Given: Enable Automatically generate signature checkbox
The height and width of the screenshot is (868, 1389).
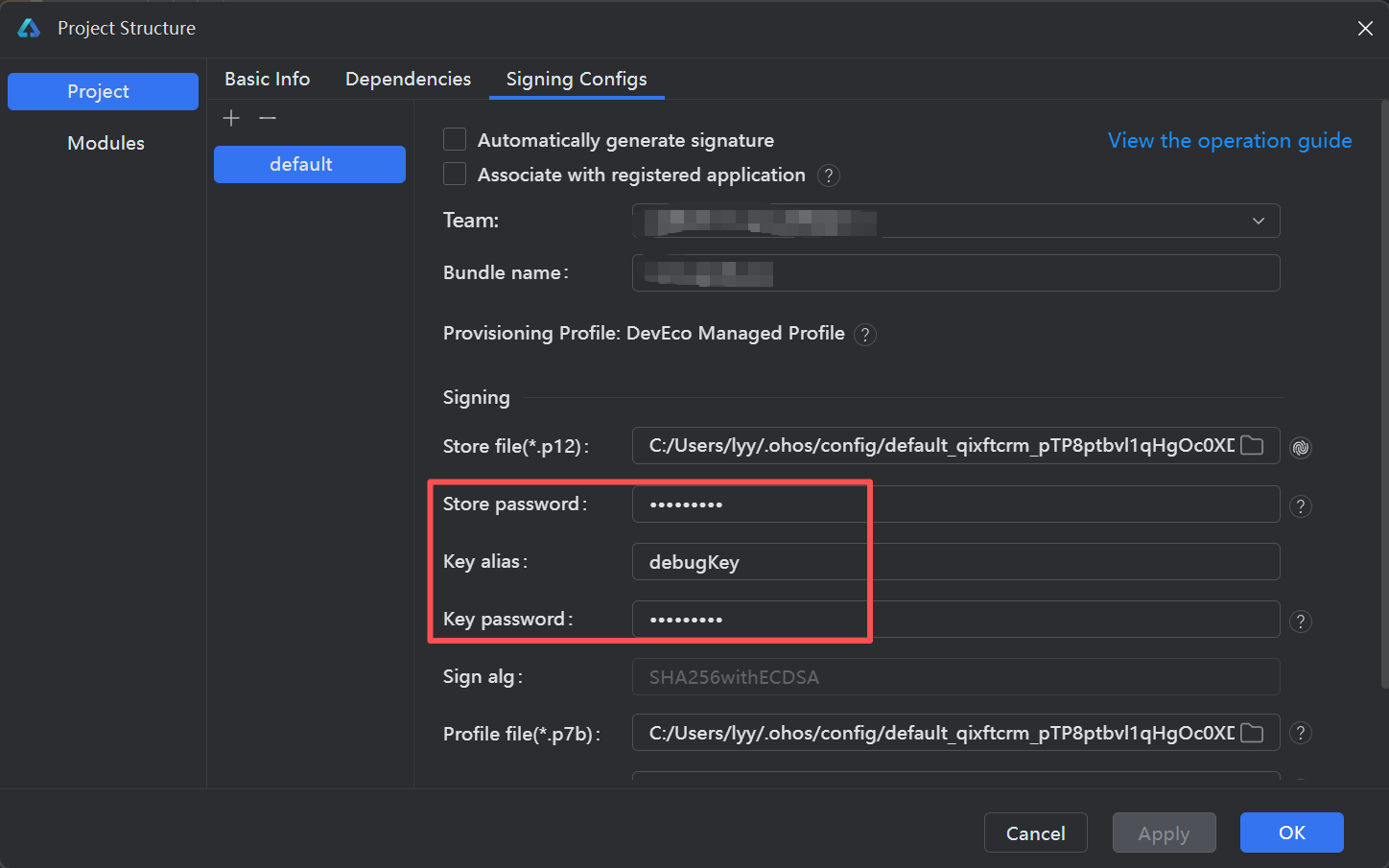Looking at the screenshot, I should click(455, 140).
